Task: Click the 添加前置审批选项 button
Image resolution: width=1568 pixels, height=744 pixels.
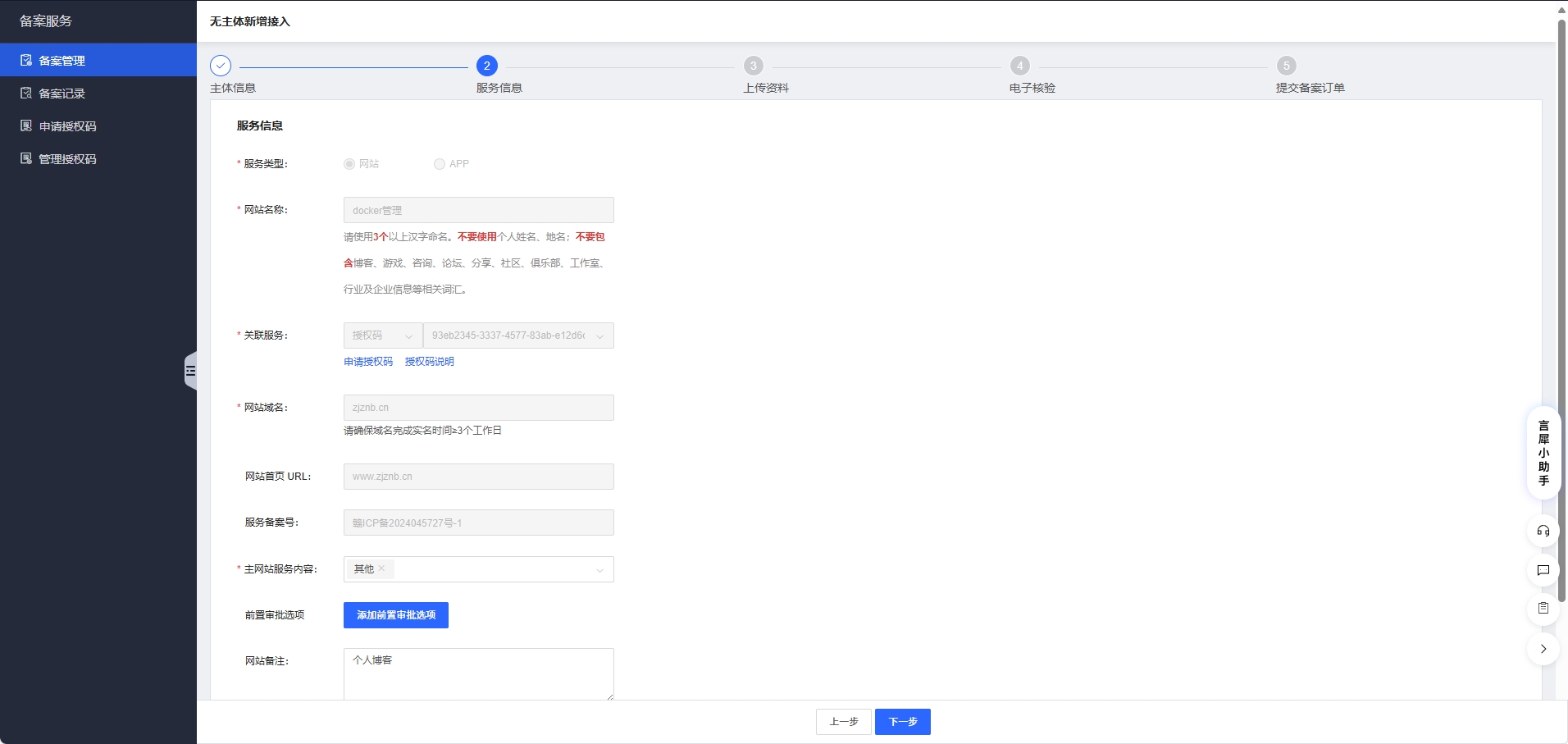Action: coord(395,615)
